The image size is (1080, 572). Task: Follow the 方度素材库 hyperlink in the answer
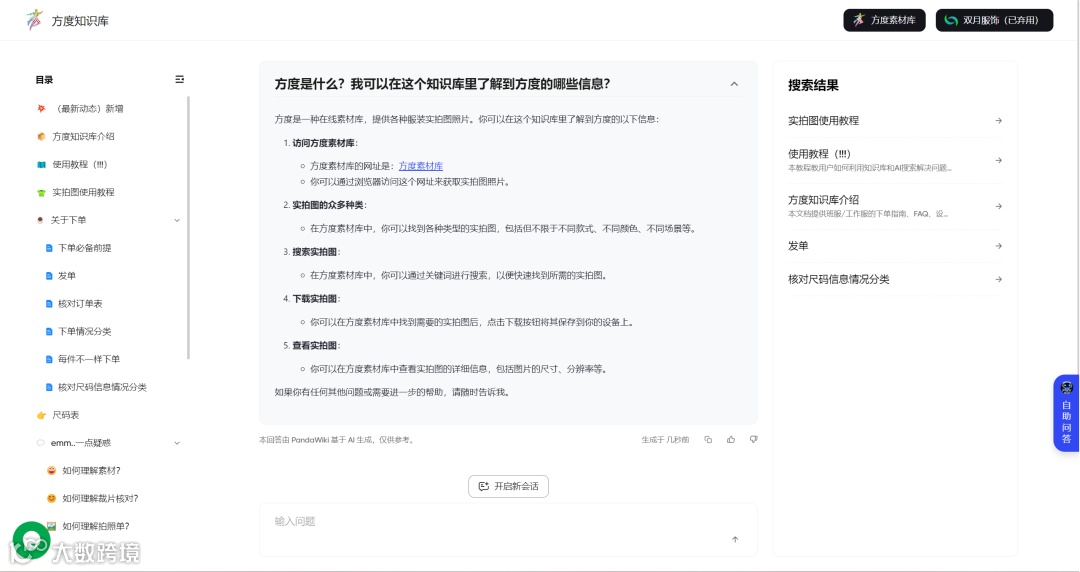tap(421, 166)
